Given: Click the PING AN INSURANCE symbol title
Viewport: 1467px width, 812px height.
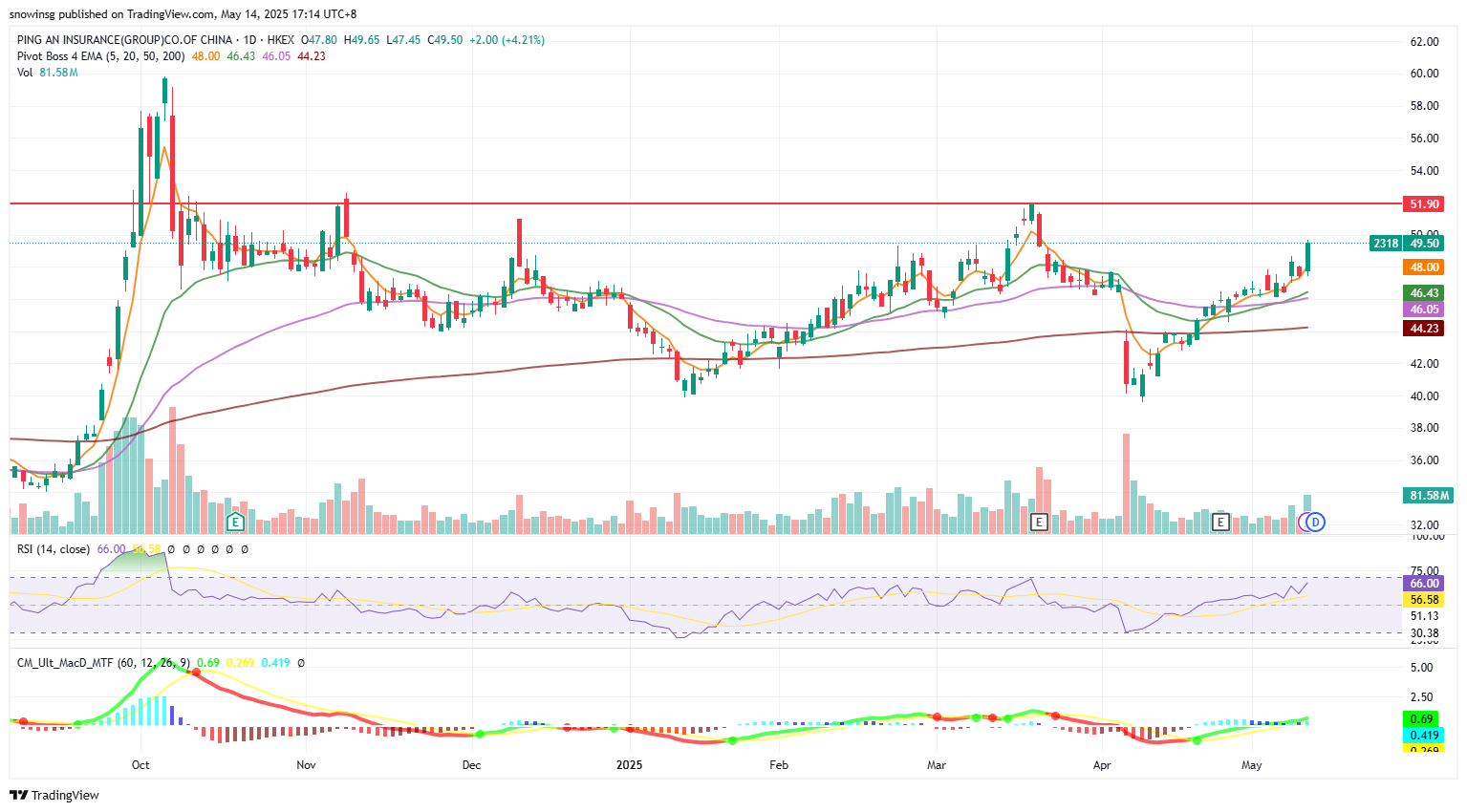Looking at the screenshot, I should click(124, 40).
